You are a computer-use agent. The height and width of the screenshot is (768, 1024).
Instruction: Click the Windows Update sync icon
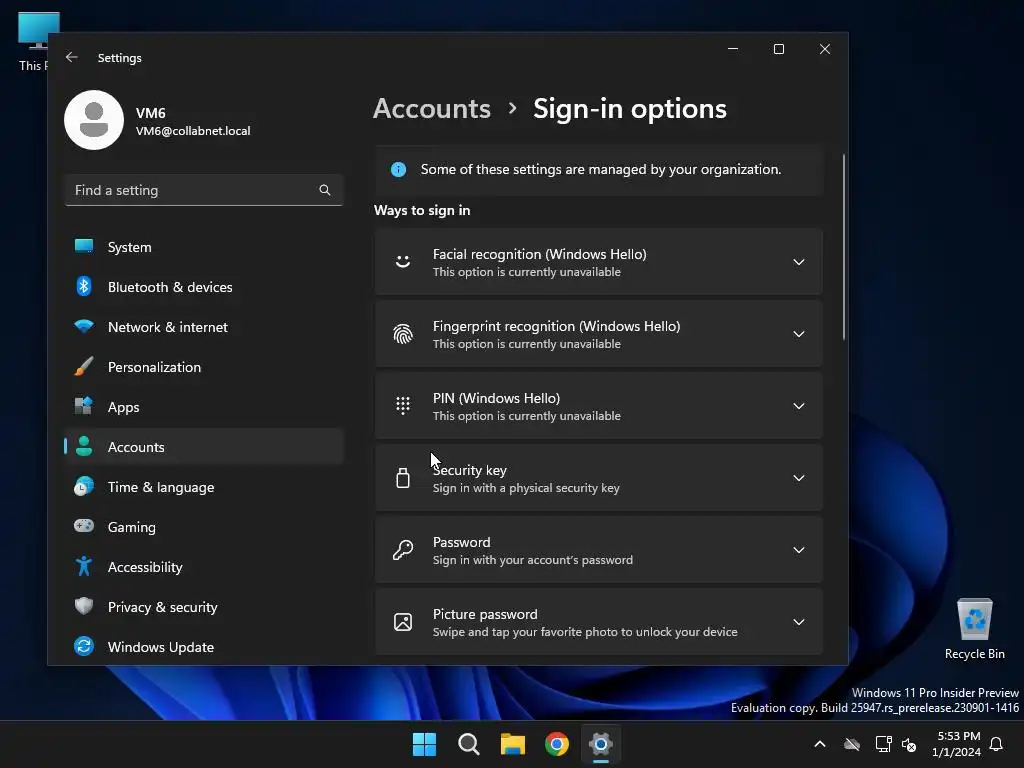click(x=84, y=646)
